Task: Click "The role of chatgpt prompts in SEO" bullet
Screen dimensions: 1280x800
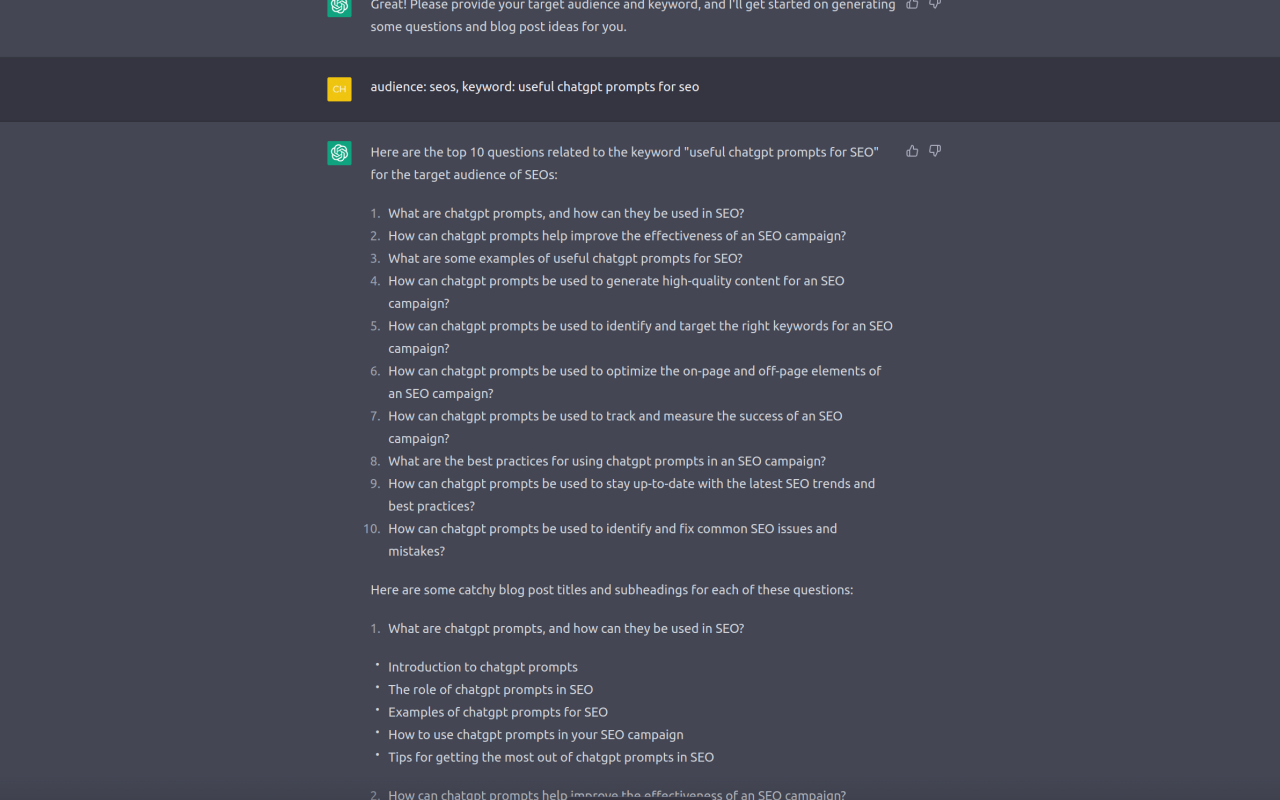Action: 490,689
